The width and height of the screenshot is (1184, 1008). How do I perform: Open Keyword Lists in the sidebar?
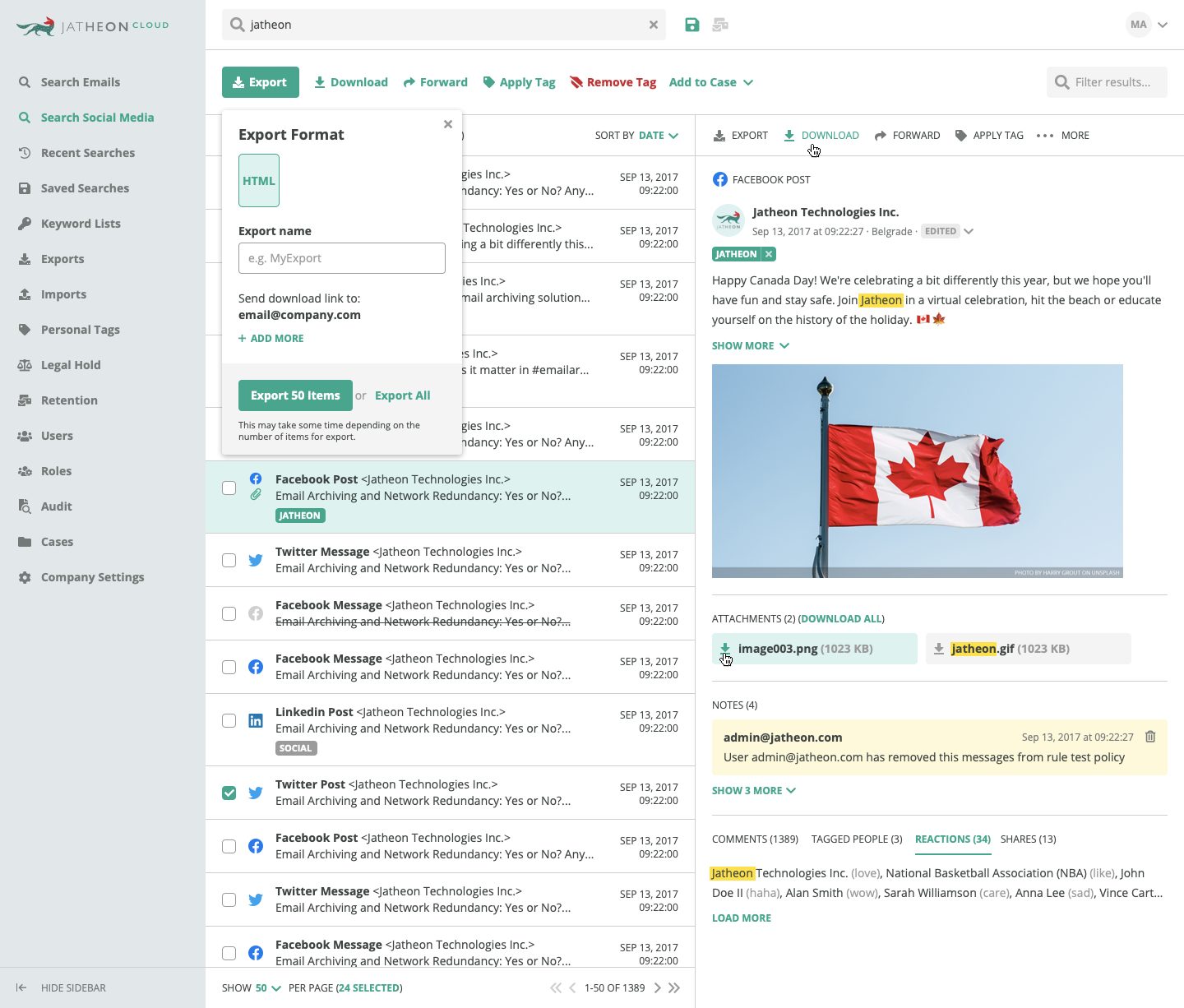tap(81, 224)
